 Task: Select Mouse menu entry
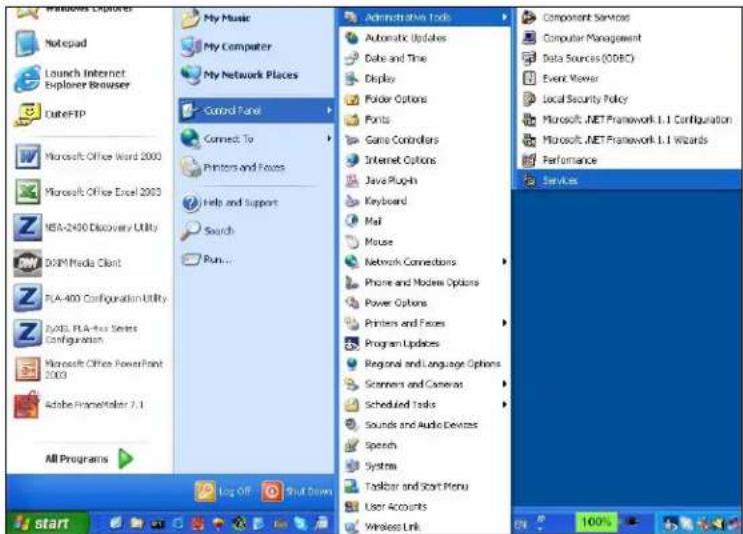tap(425, 242)
